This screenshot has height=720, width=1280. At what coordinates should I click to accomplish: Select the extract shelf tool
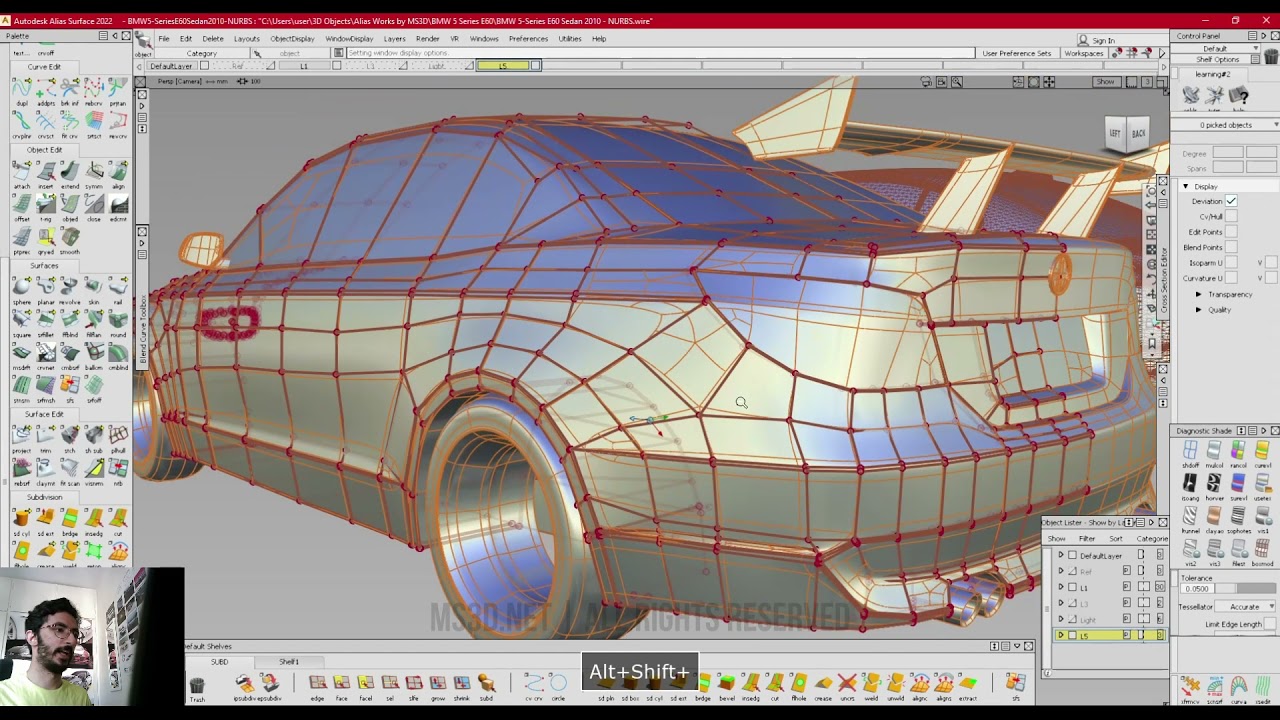coord(967,686)
